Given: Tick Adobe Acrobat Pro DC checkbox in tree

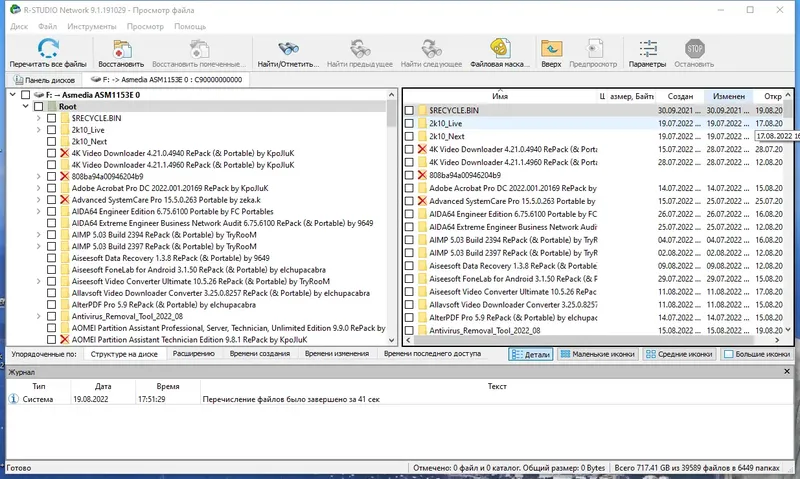Looking at the screenshot, I should click(x=52, y=188).
